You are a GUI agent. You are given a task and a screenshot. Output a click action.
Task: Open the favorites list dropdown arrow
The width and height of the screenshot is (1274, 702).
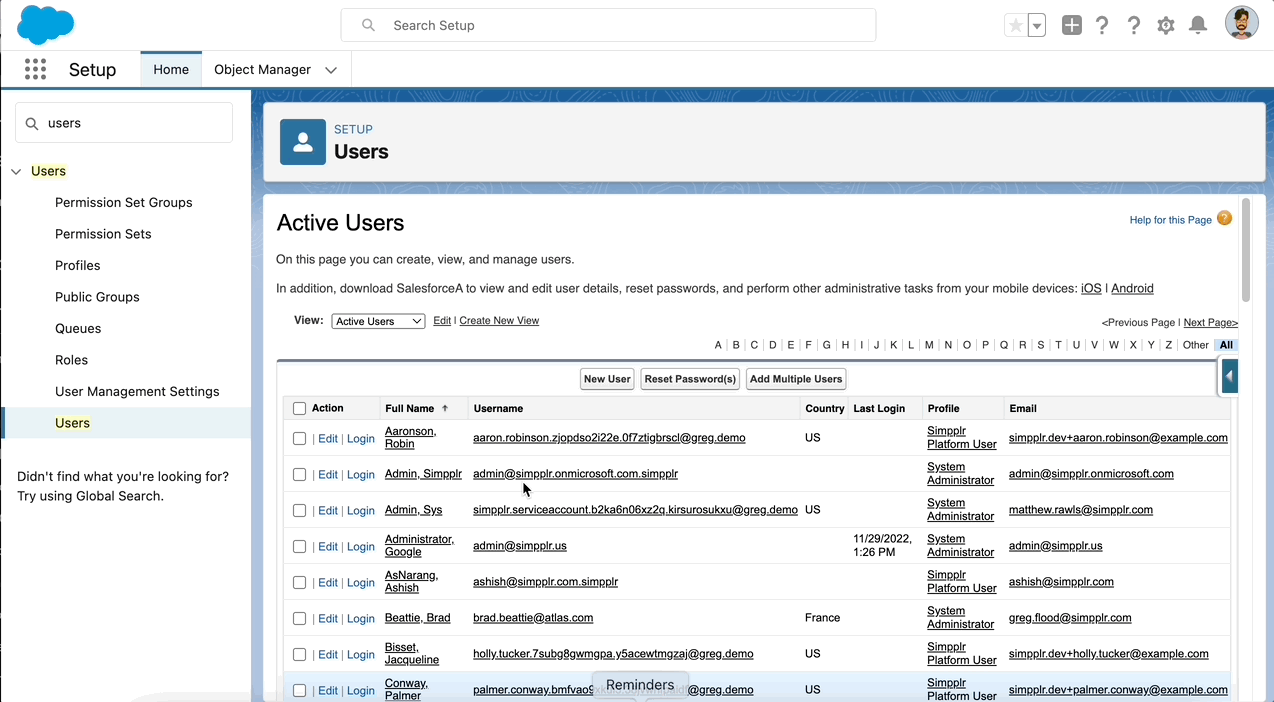1037,26
